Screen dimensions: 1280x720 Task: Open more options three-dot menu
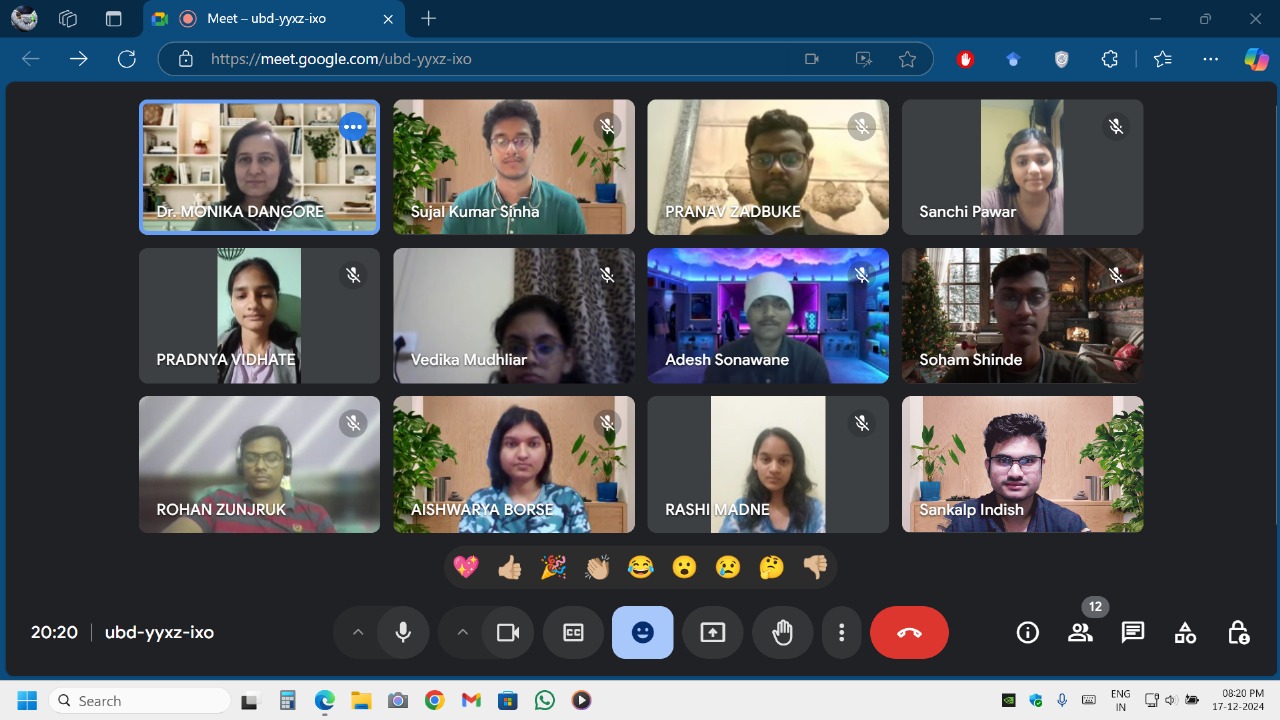point(842,632)
